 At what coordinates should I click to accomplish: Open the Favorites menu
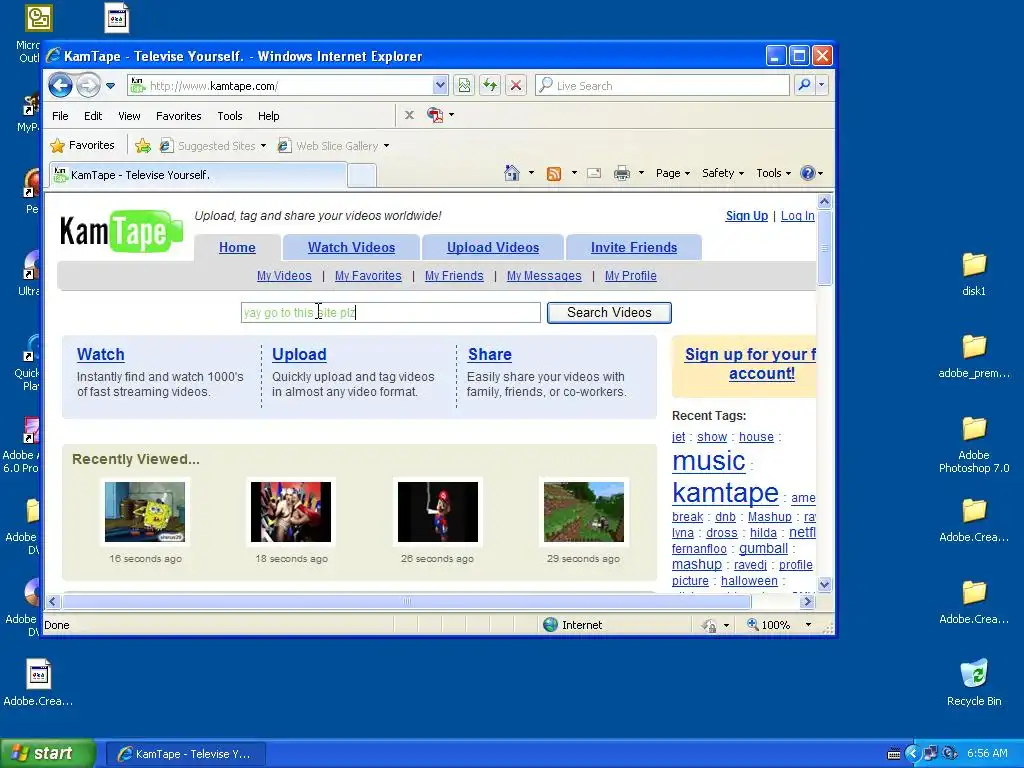tap(178, 116)
